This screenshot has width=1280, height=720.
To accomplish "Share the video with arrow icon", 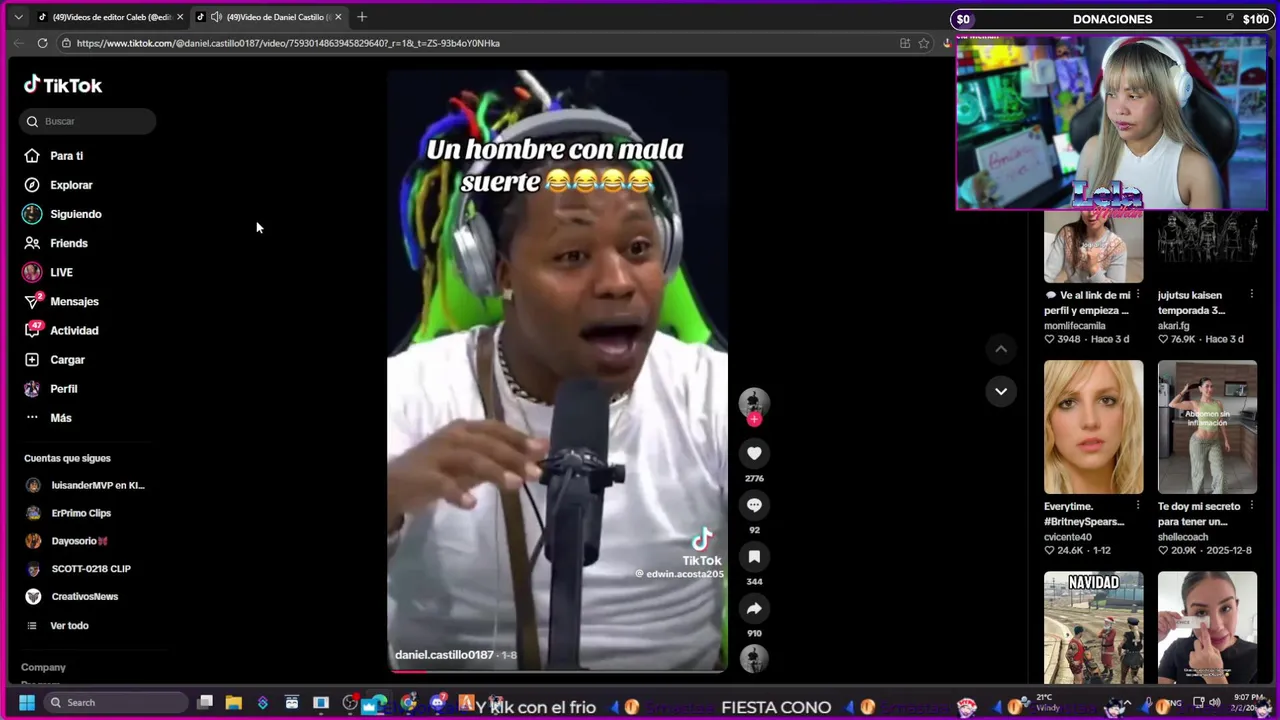I will click(x=754, y=608).
